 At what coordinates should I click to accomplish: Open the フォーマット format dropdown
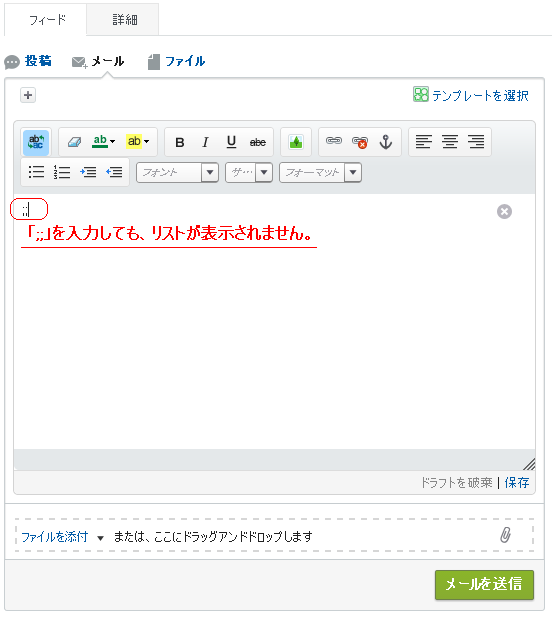[x=320, y=172]
